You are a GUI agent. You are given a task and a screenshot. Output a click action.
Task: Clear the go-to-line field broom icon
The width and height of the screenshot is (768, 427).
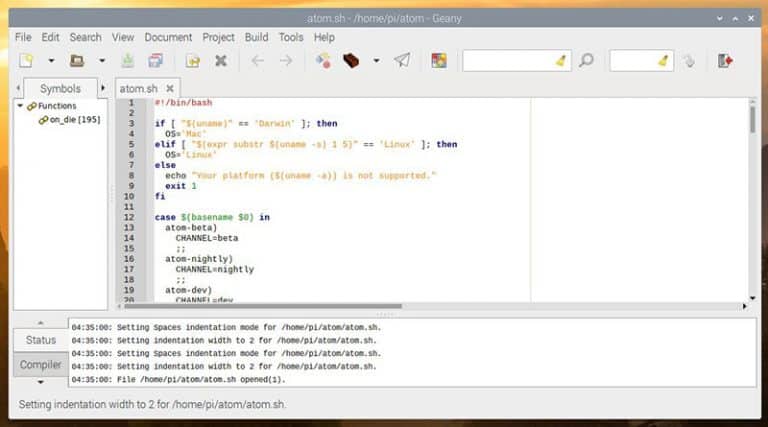(664, 61)
